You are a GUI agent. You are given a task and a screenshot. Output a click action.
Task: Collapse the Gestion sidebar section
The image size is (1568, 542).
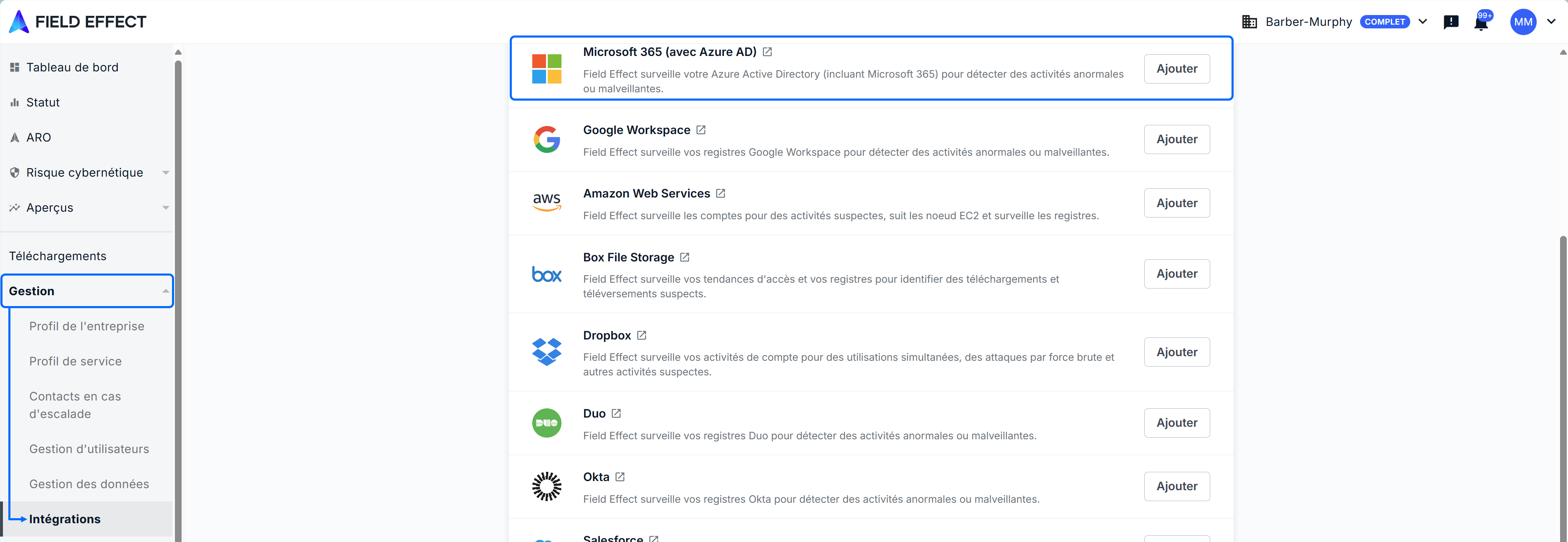(165, 291)
